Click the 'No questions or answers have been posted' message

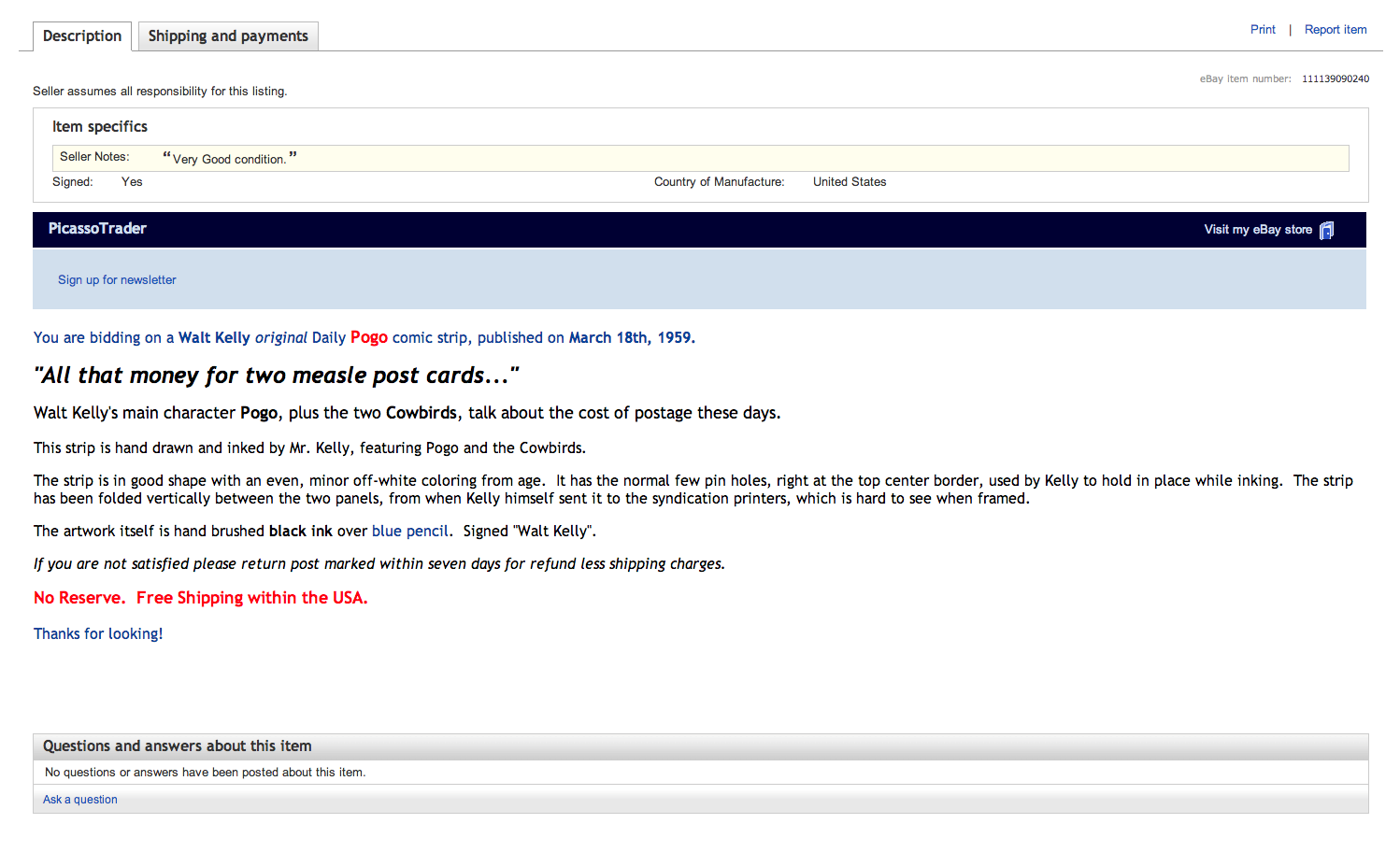[x=206, y=773]
